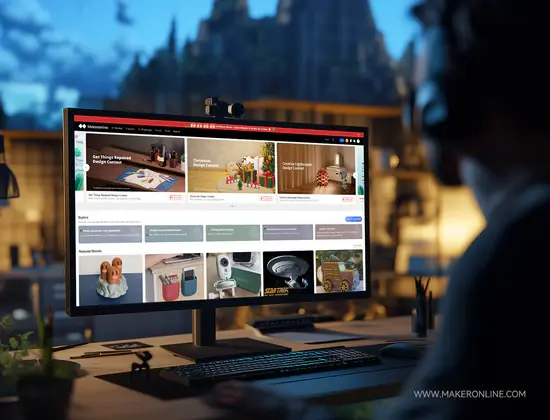550x420 pixels.
Task: Select the carousel pagination dots
Action: click(232, 206)
